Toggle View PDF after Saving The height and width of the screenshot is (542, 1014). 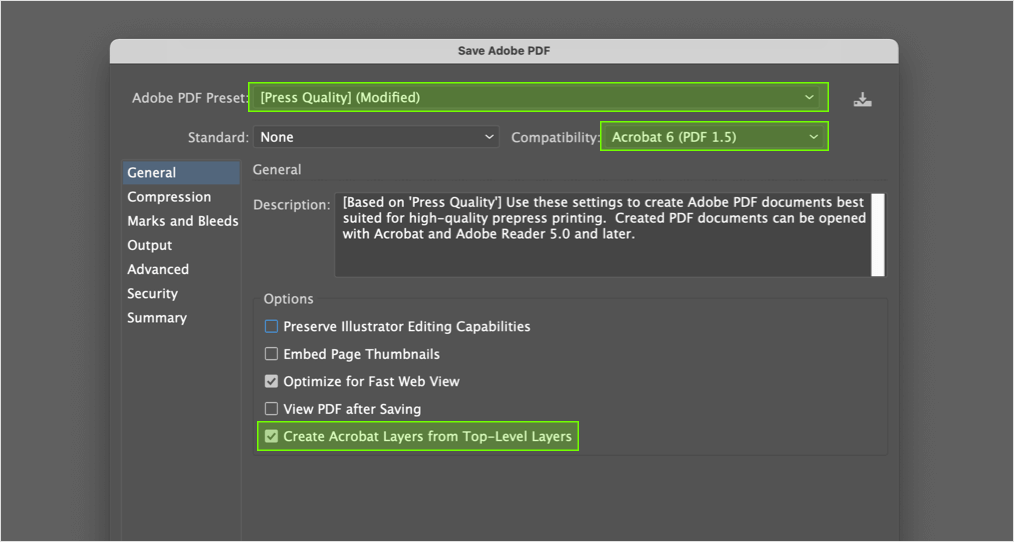271,409
